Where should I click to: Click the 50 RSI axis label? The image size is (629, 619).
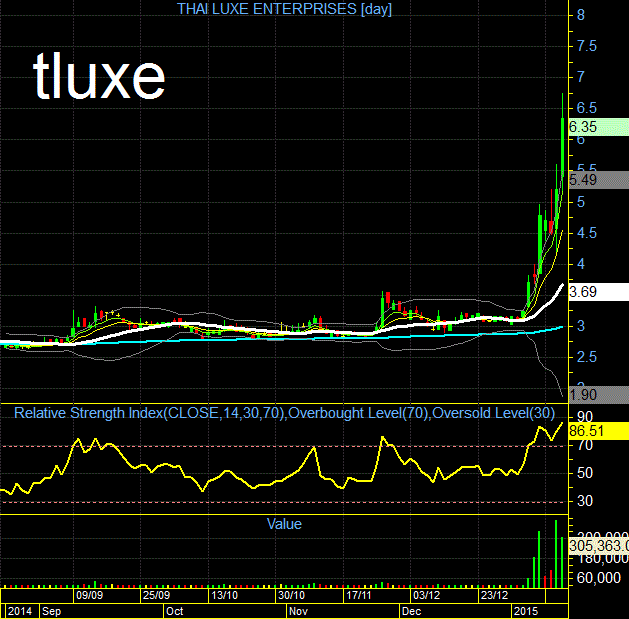coord(585,473)
